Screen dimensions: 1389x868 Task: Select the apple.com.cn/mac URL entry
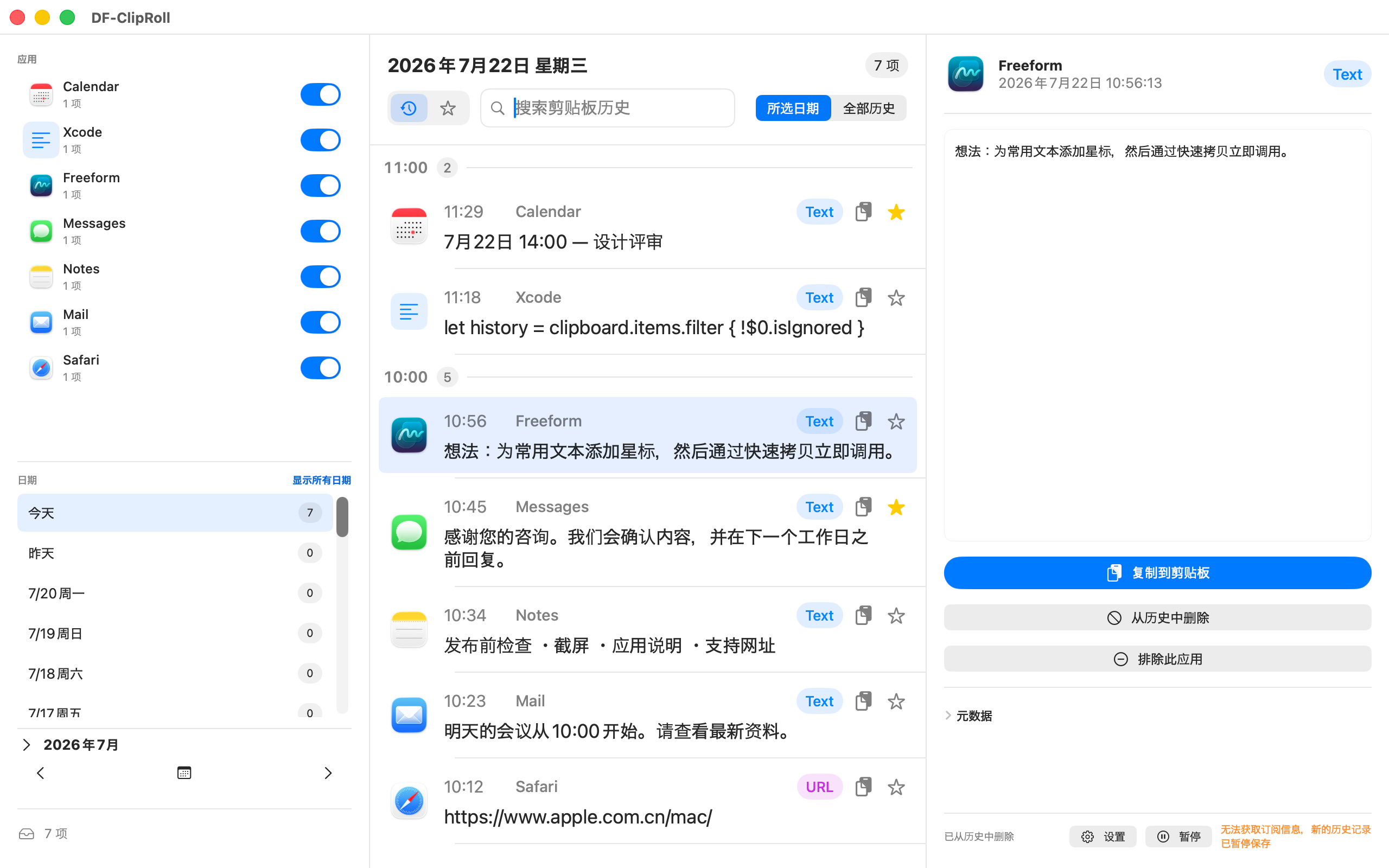(647, 801)
